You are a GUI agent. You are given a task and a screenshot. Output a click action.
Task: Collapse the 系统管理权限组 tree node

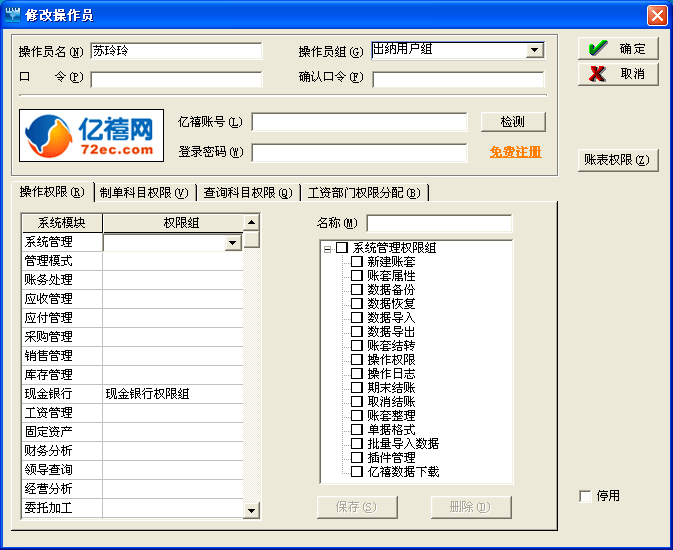coord(327,248)
